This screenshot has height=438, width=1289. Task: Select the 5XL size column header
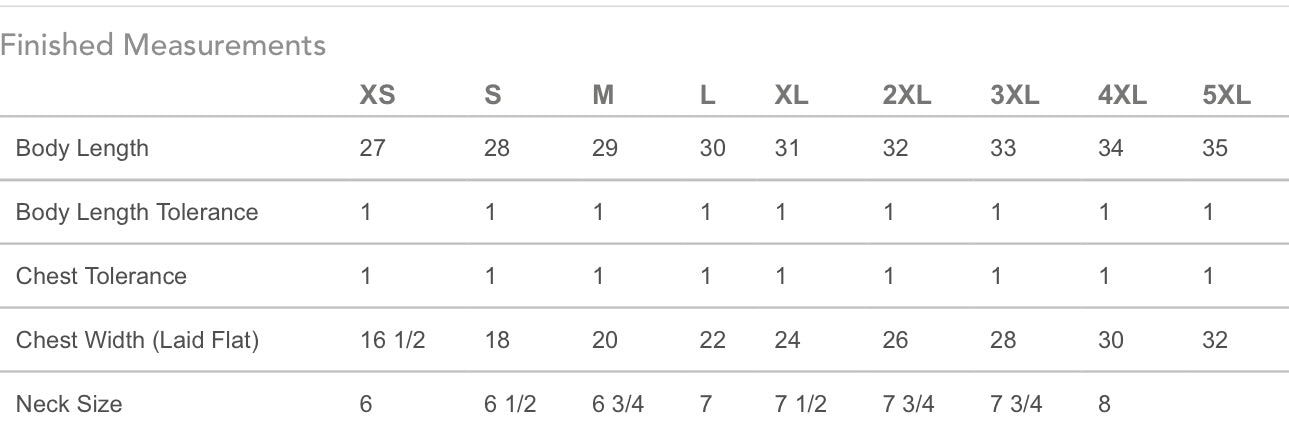click(1226, 96)
